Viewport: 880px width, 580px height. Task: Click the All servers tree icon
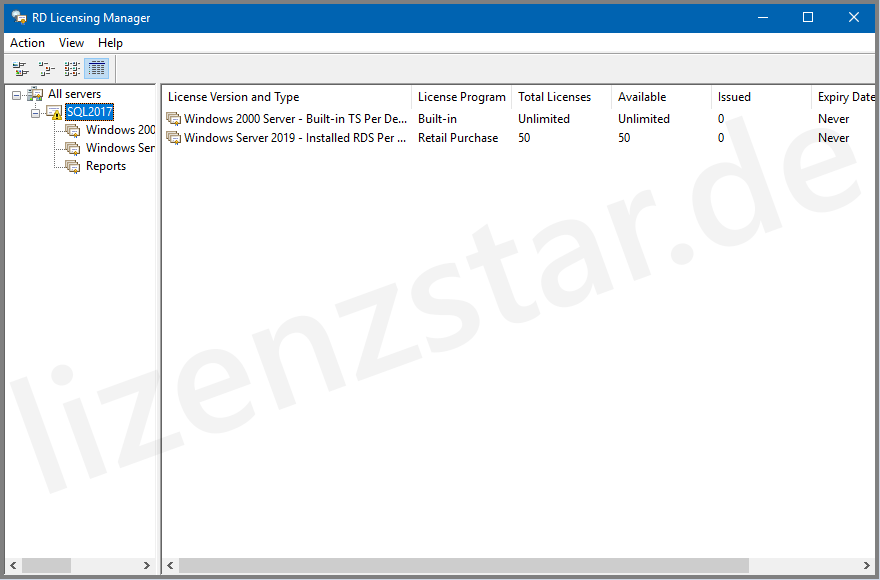pyautogui.click(x=35, y=94)
